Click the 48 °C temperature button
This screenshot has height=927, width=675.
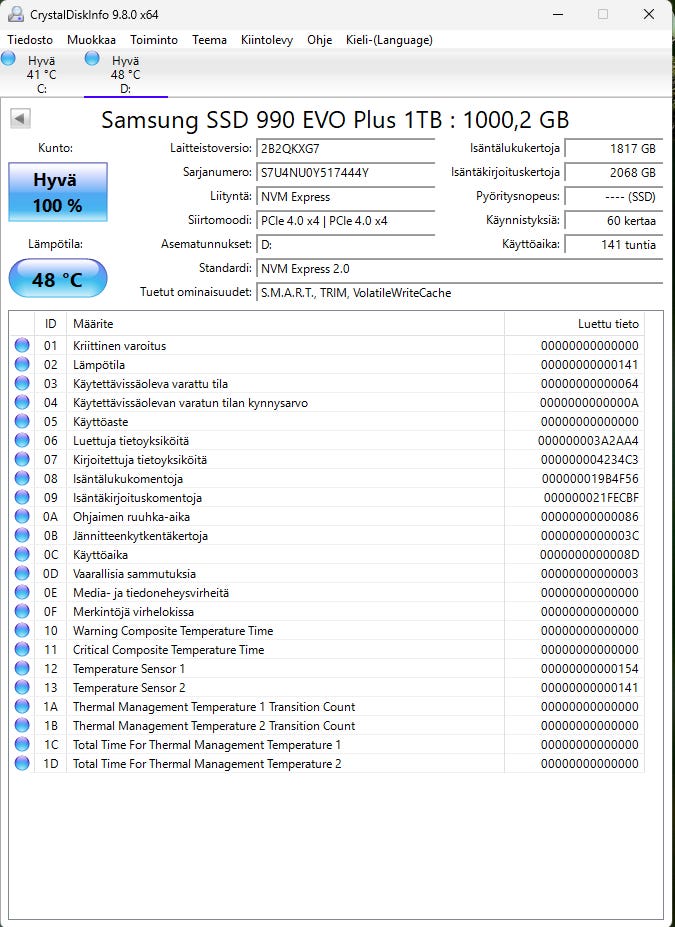coord(57,278)
